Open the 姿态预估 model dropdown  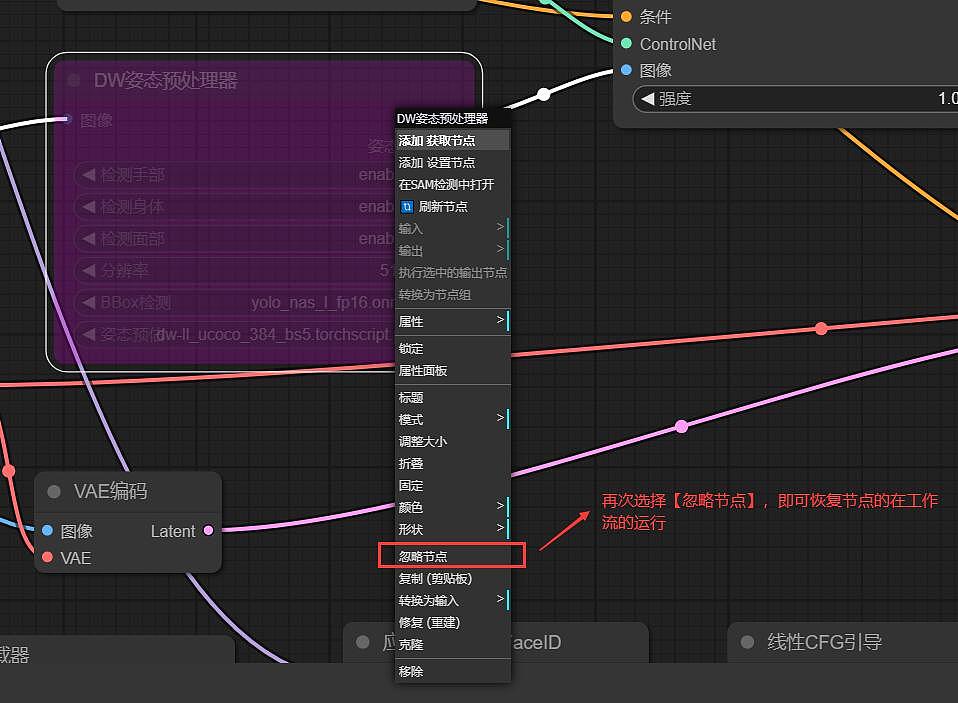pyautogui.click(x=235, y=334)
